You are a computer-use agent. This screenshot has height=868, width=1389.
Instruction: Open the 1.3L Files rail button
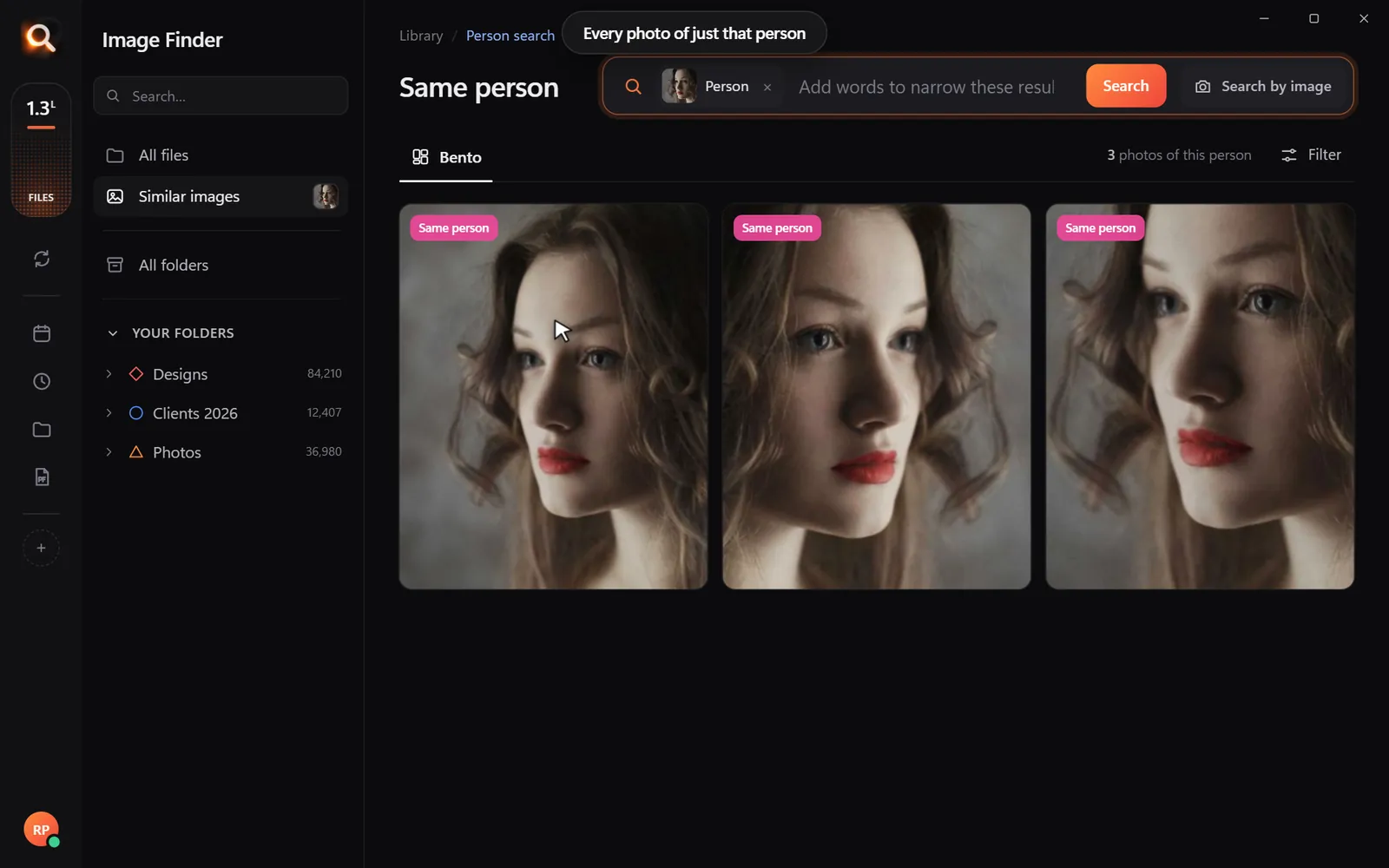(41, 149)
